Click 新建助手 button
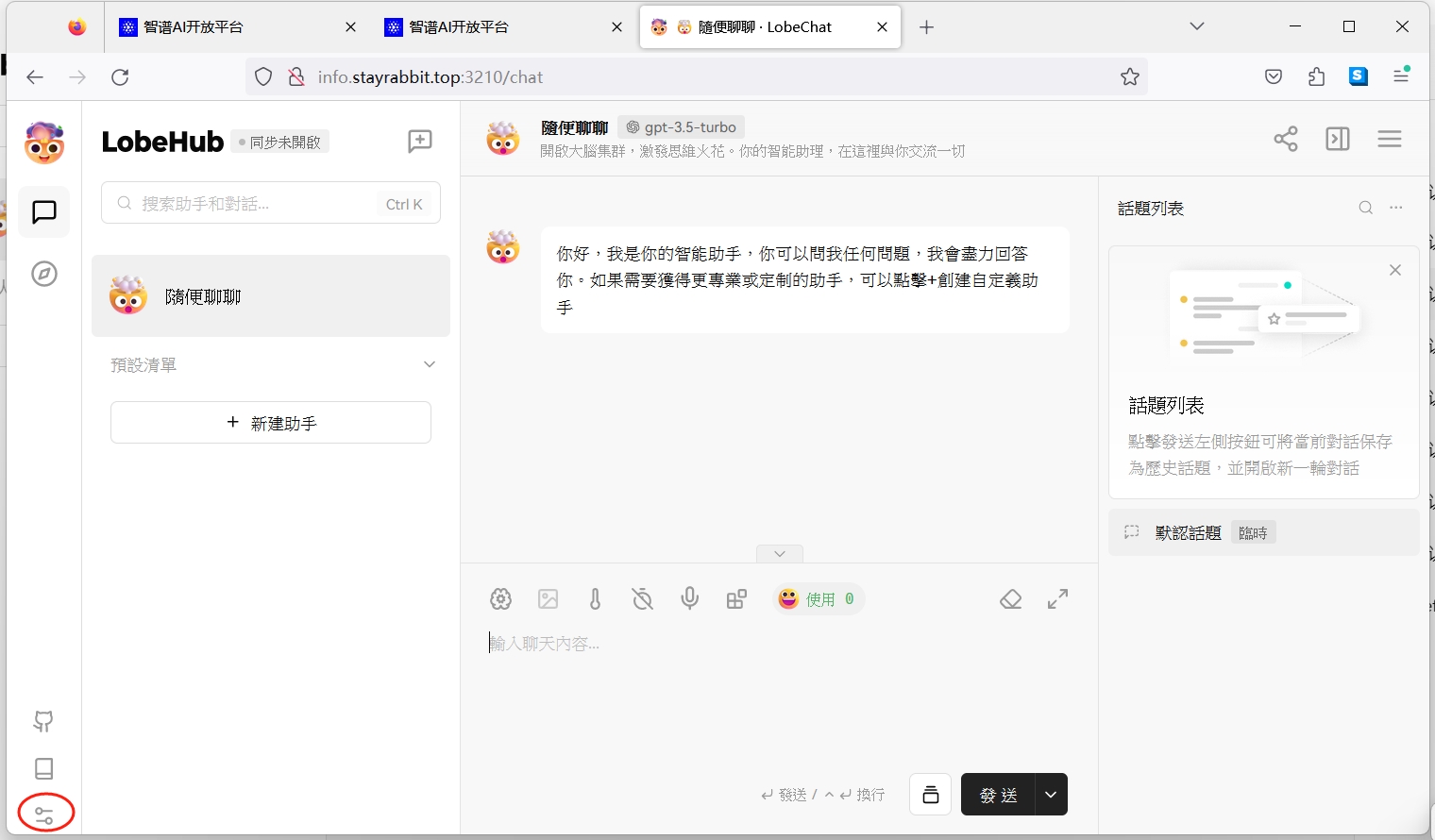 271,423
